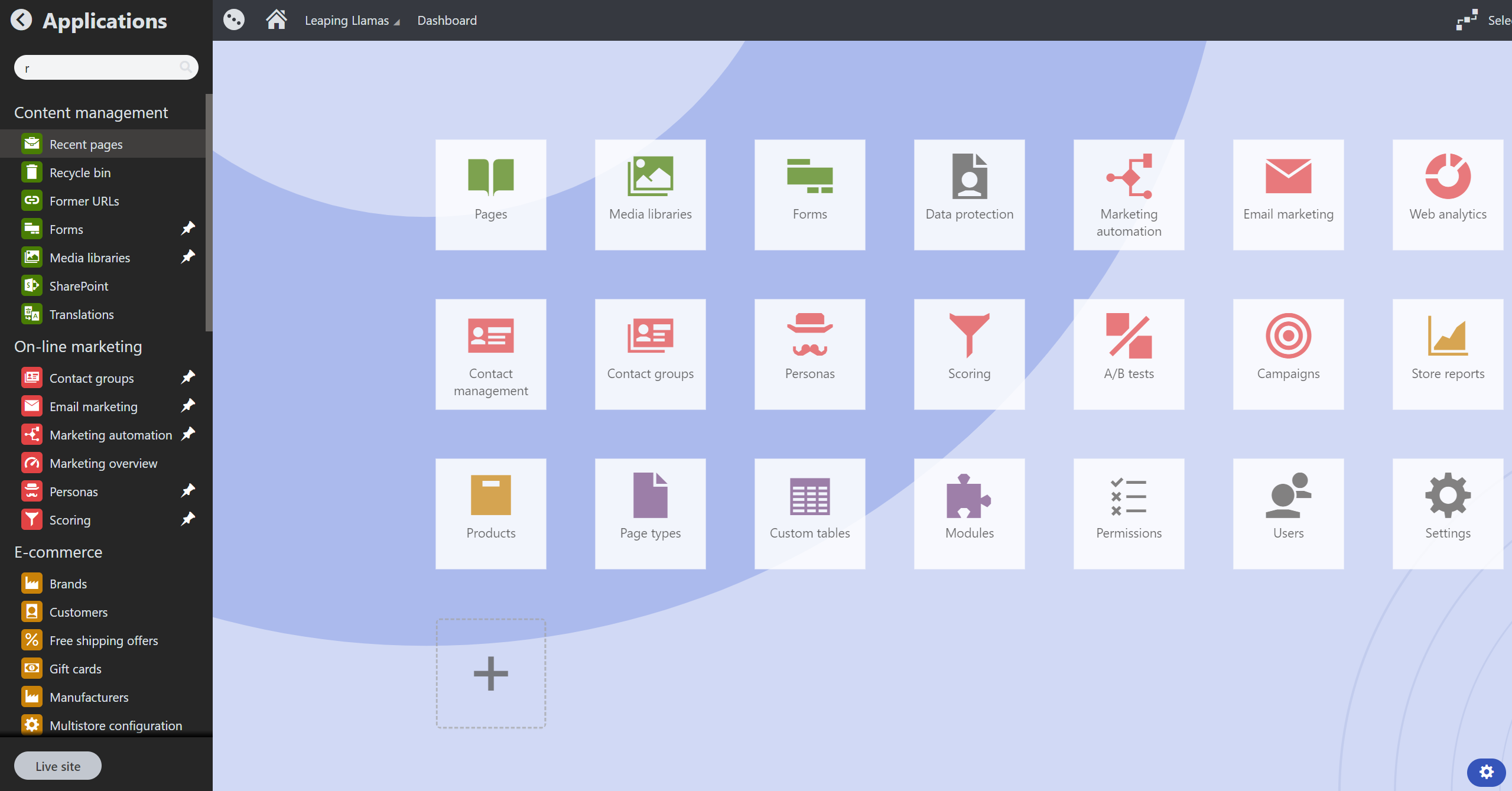Click the Live site button
This screenshot has width=1512, height=791.
click(58, 766)
